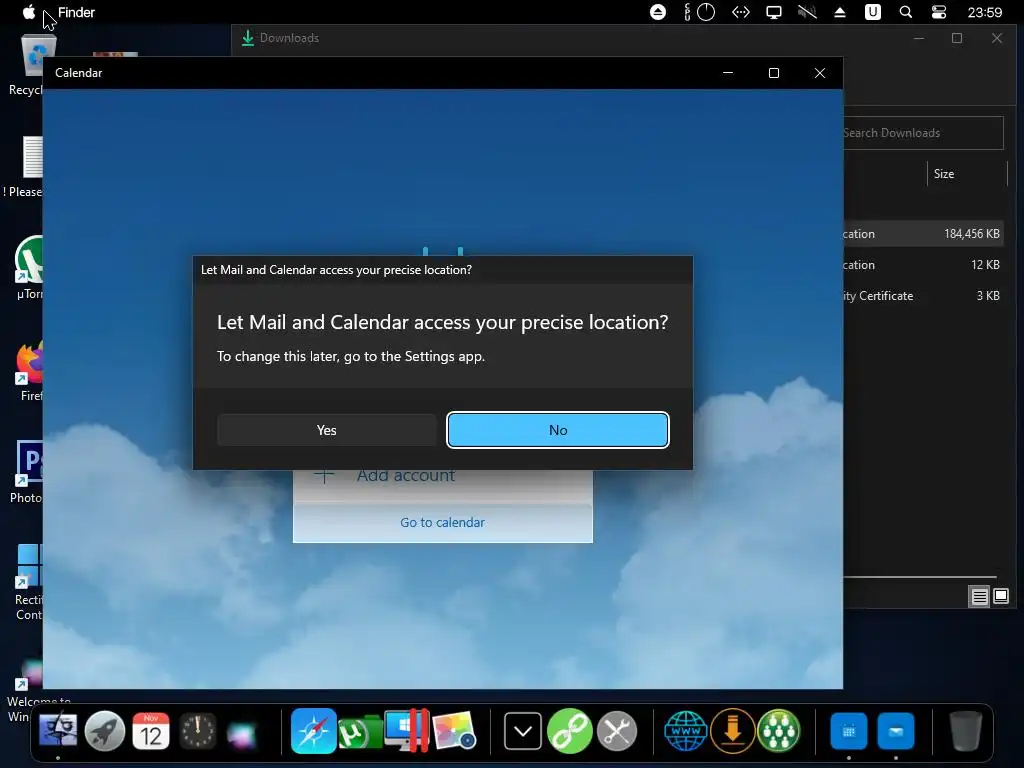Image resolution: width=1024 pixels, height=768 pixels.
Task: Open Control Center toggles icon
Action: point(938,12)
